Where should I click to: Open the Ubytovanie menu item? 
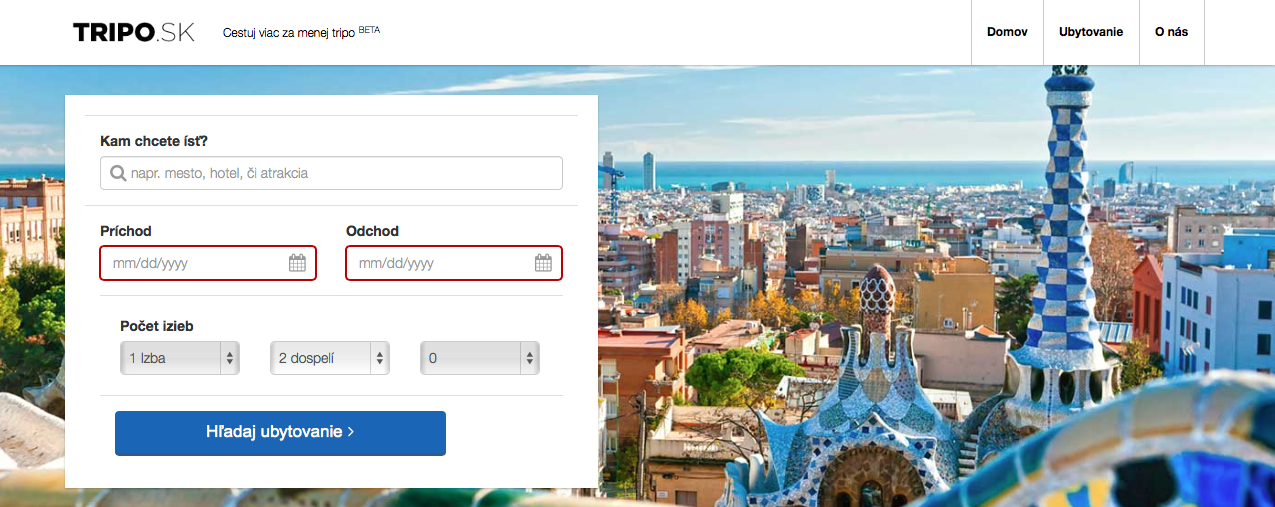click(x=1091, y=32)
